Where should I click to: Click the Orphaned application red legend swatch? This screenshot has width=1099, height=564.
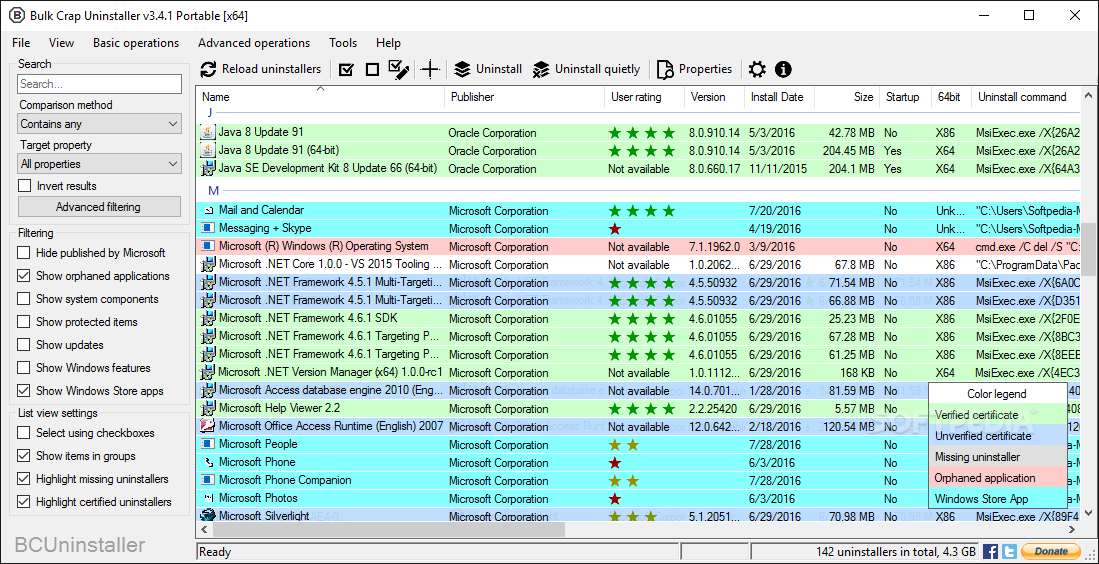997,478
